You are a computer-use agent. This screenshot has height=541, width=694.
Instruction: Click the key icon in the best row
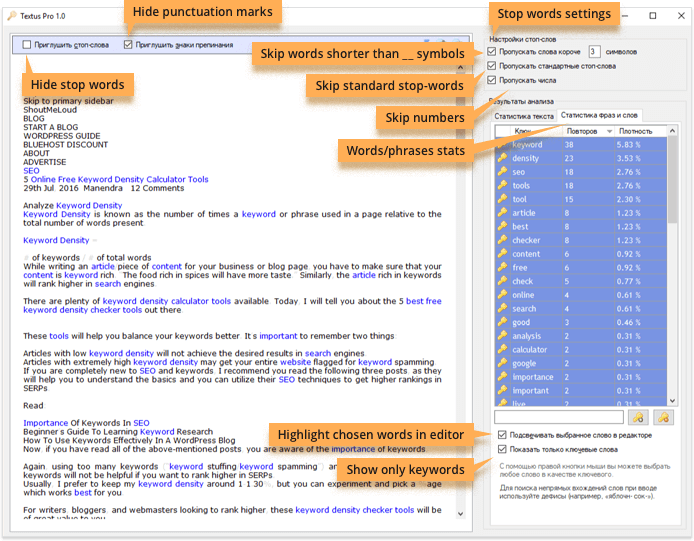pyautogui.click(x=502, y=226)
